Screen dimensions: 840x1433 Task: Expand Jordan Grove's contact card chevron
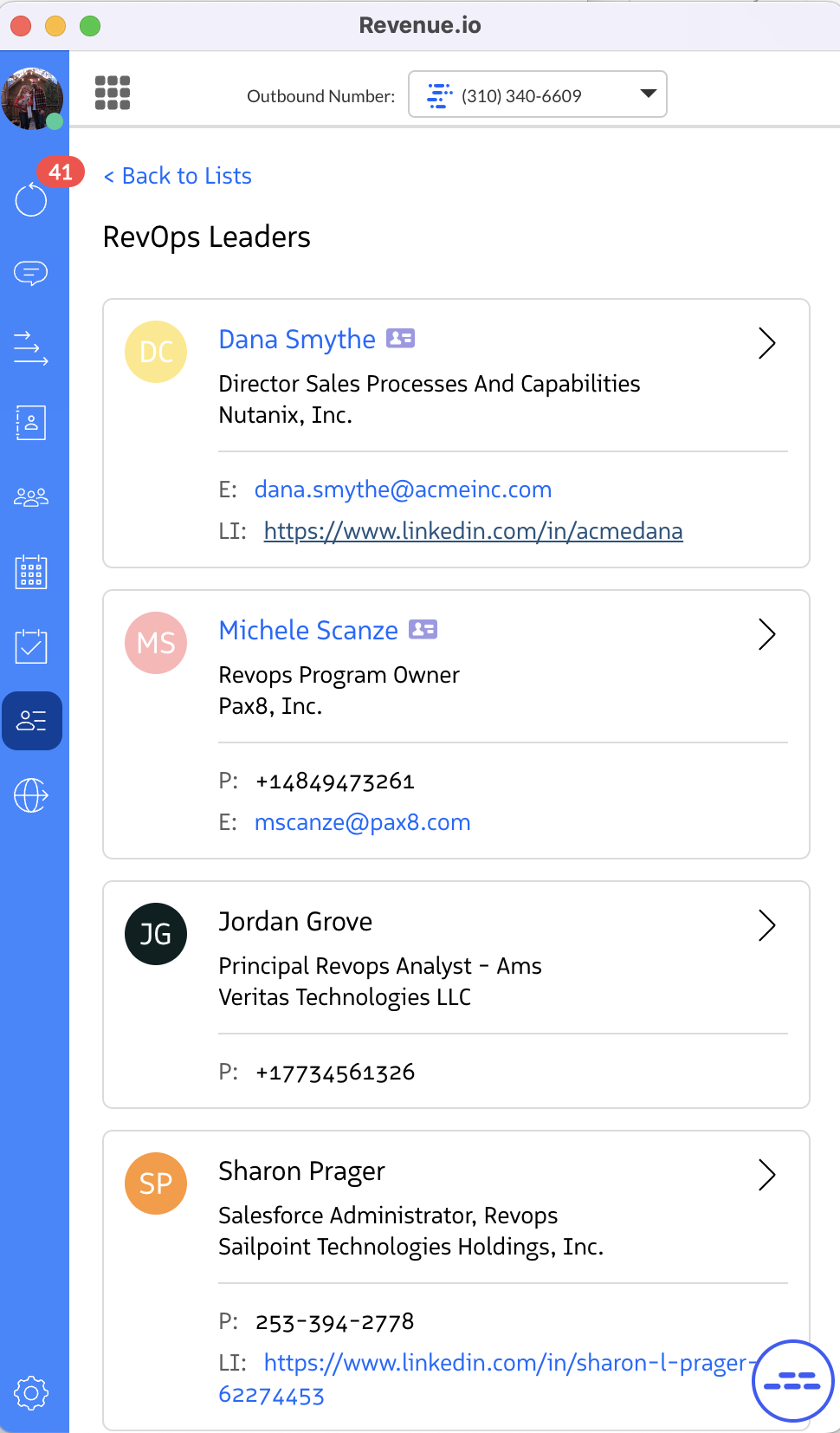(766, 925)
